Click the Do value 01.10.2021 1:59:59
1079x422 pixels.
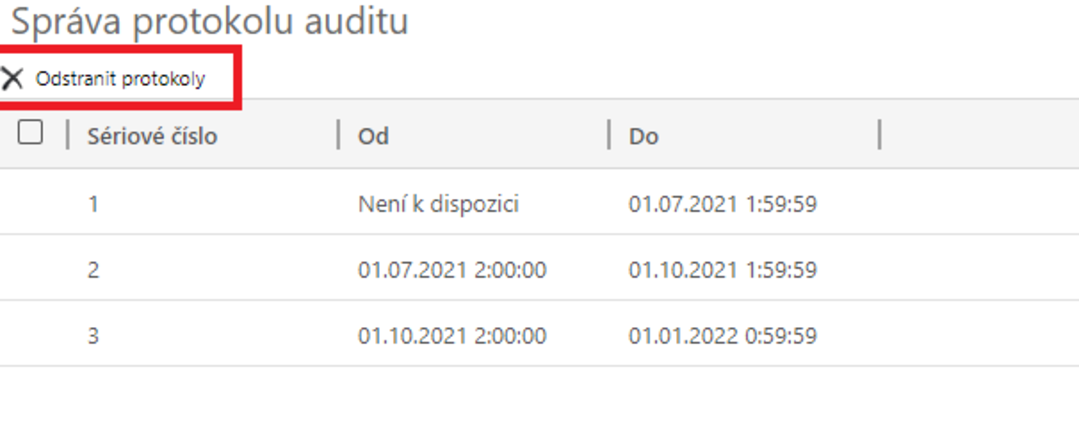723,270
